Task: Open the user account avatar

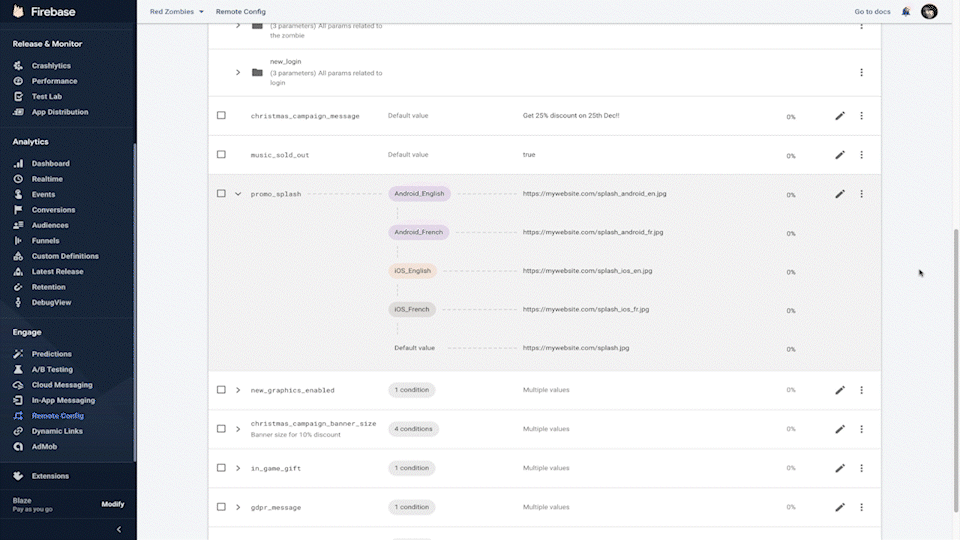Action: tap(929, 12)
